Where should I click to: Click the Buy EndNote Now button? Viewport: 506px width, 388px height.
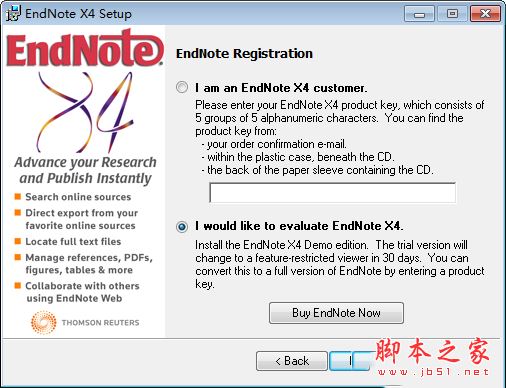[x=336, y=313]
